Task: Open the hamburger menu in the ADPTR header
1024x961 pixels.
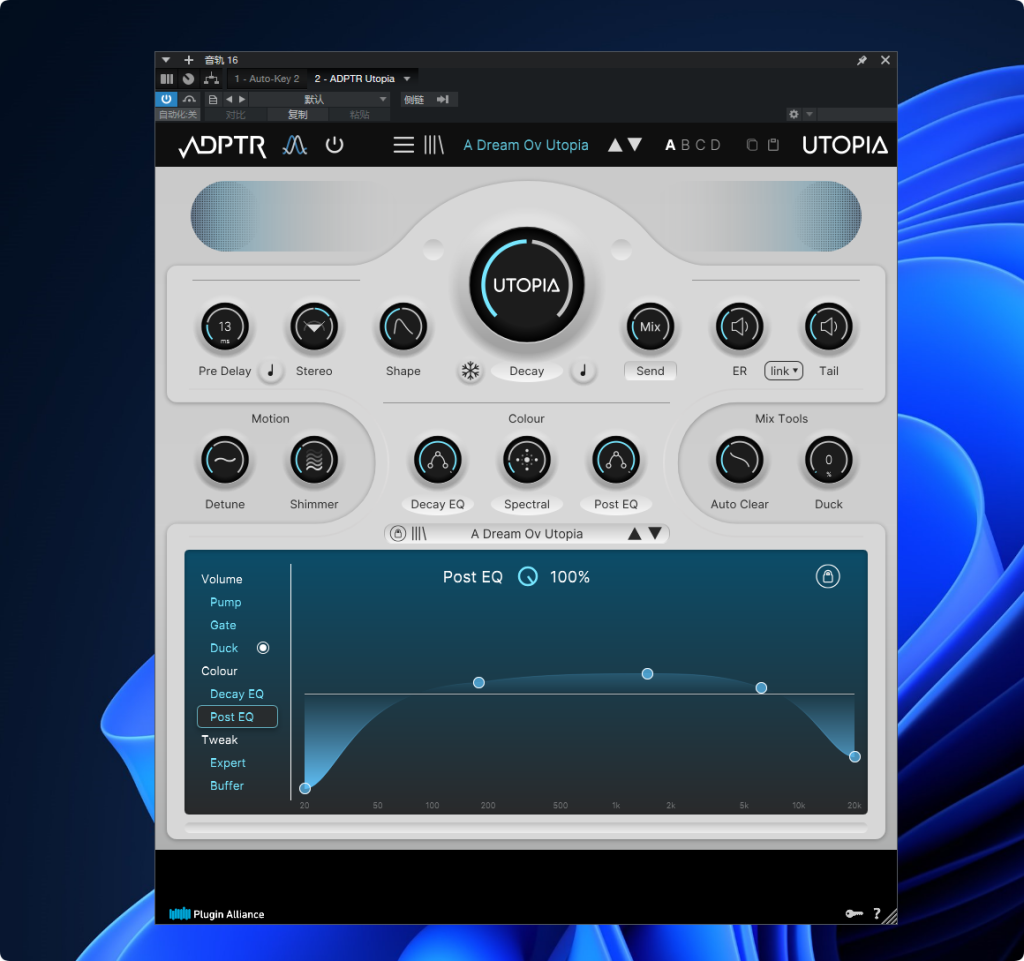Action: pos(404,144)
